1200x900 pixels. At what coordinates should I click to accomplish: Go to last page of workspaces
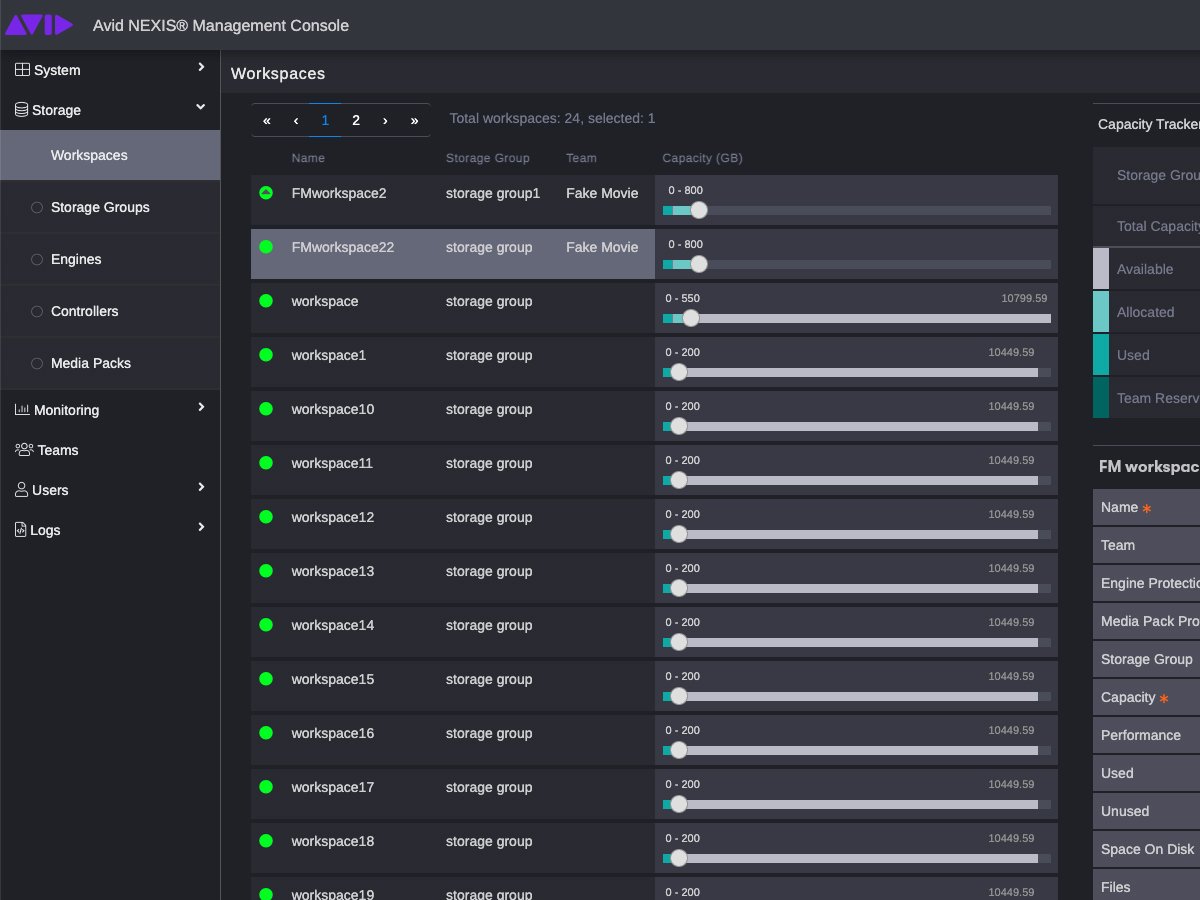pos(414,120)
